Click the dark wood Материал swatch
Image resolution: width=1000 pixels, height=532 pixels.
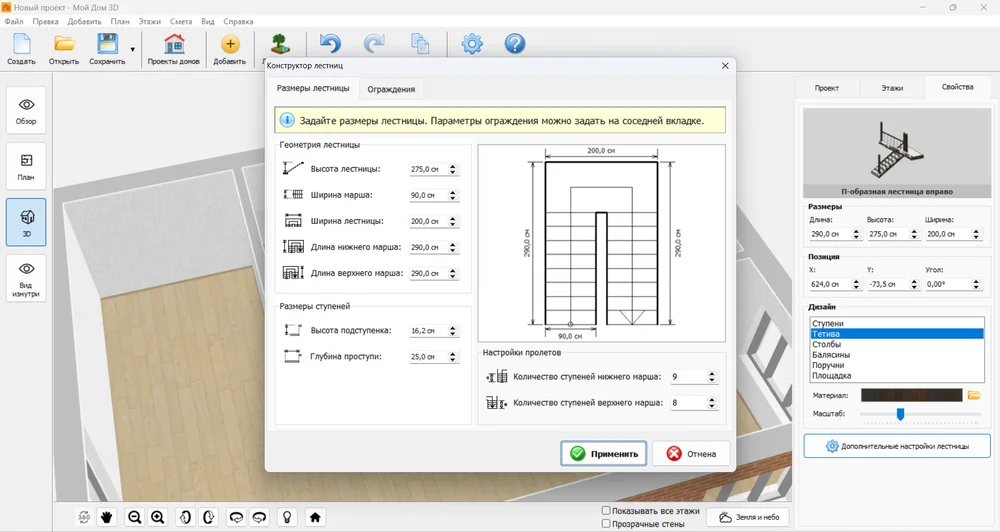click(x=911, y=395)
